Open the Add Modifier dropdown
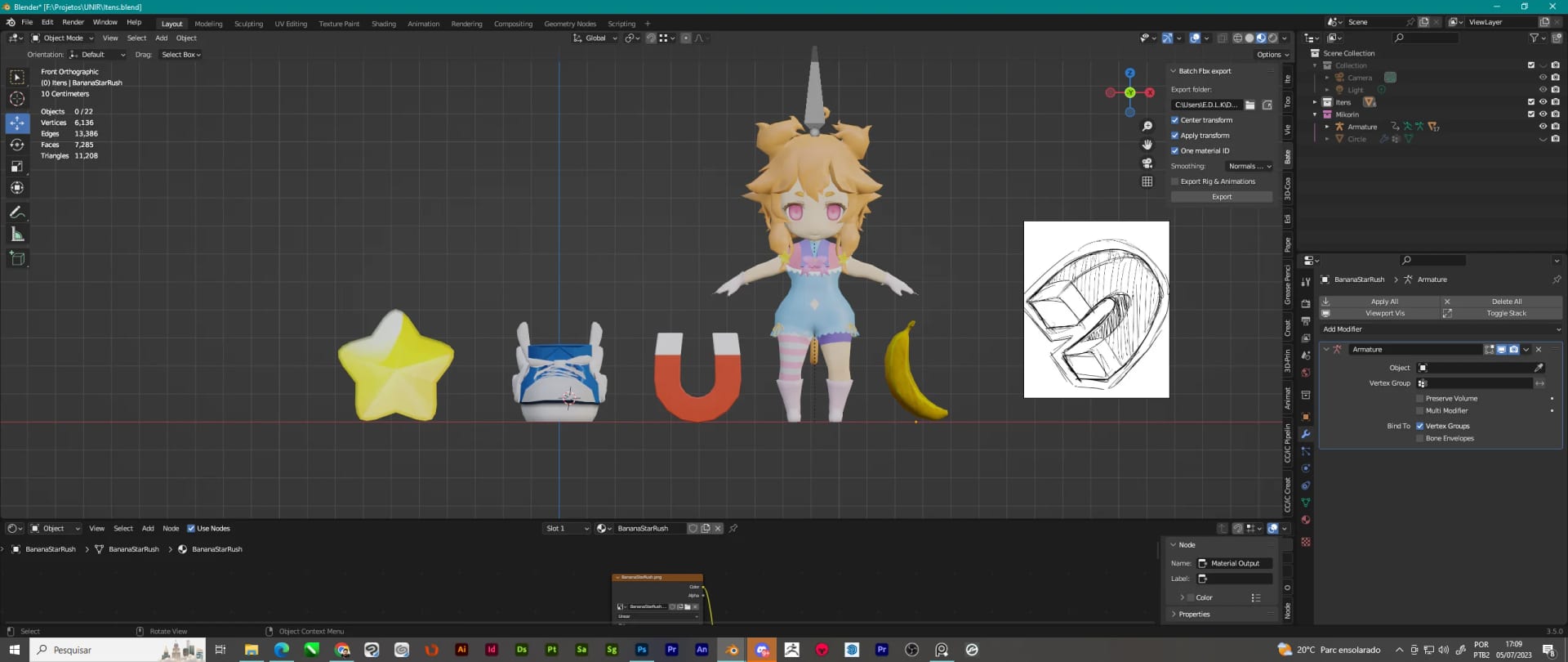1568x662 pixels. (x=1441, y=329)
